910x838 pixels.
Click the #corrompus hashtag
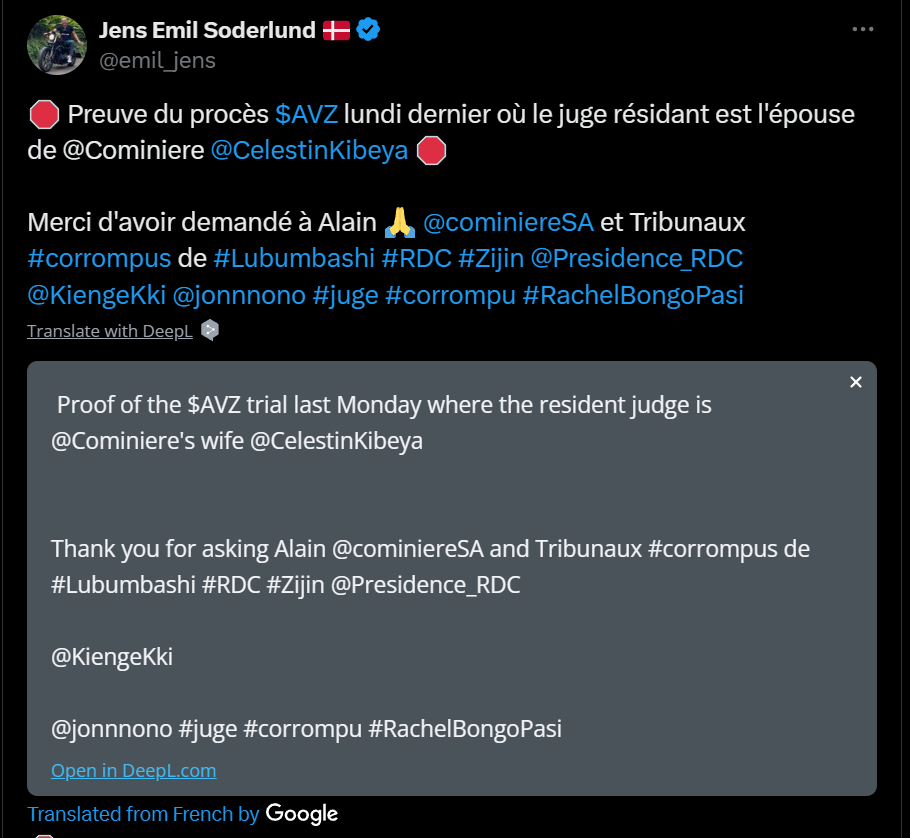pyautogui.click(x=99, y=258)
